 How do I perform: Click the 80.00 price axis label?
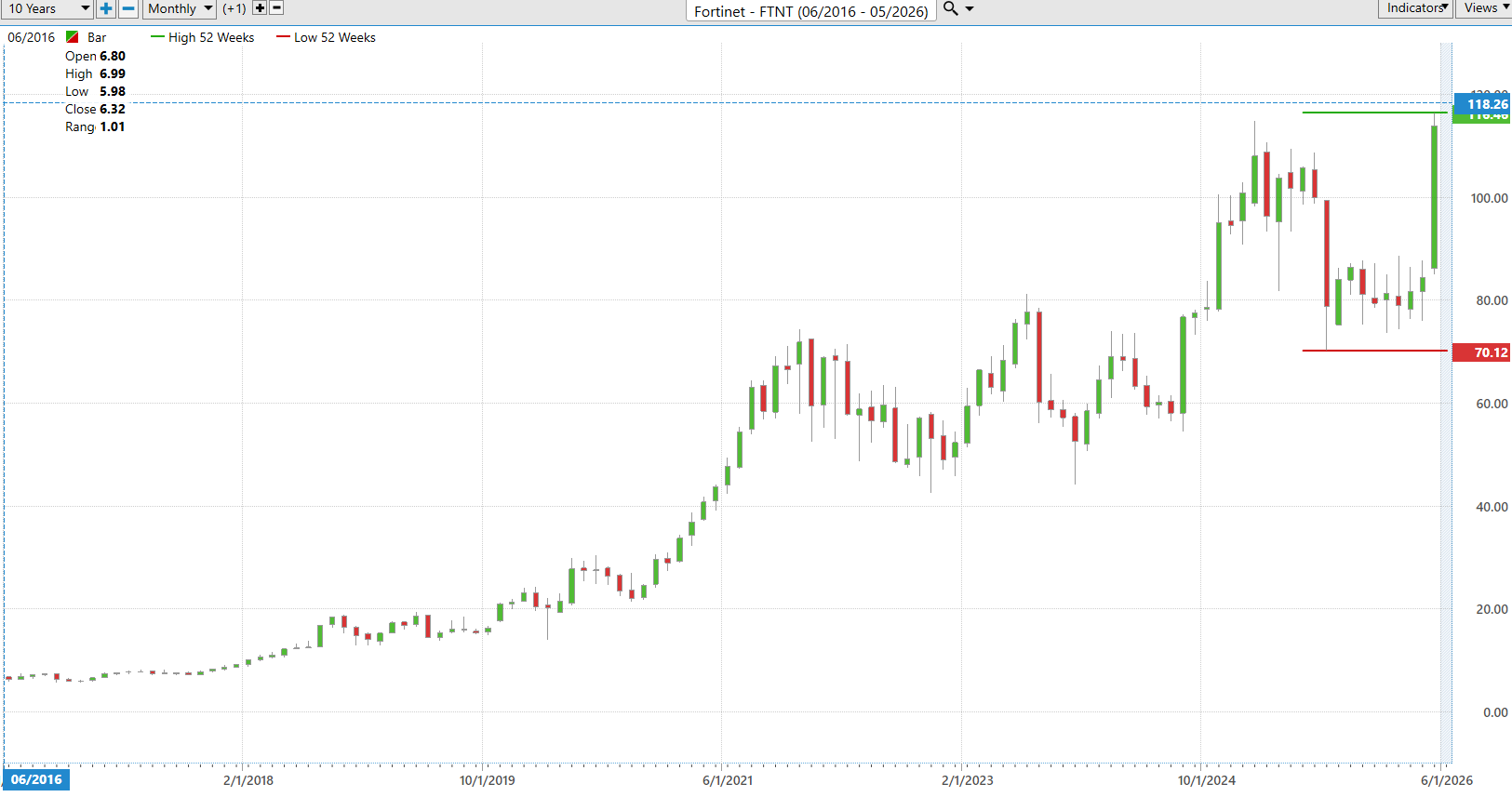(x=1492, y=300)
